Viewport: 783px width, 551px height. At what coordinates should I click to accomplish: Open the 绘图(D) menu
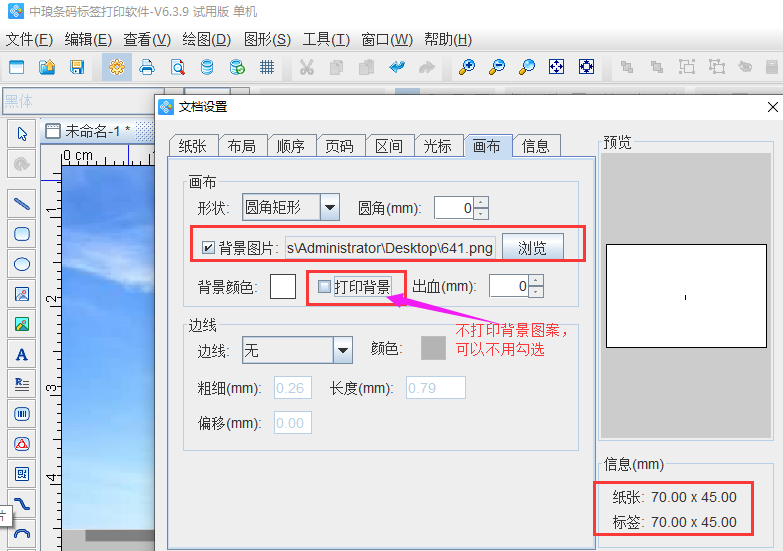coord(207,39)
